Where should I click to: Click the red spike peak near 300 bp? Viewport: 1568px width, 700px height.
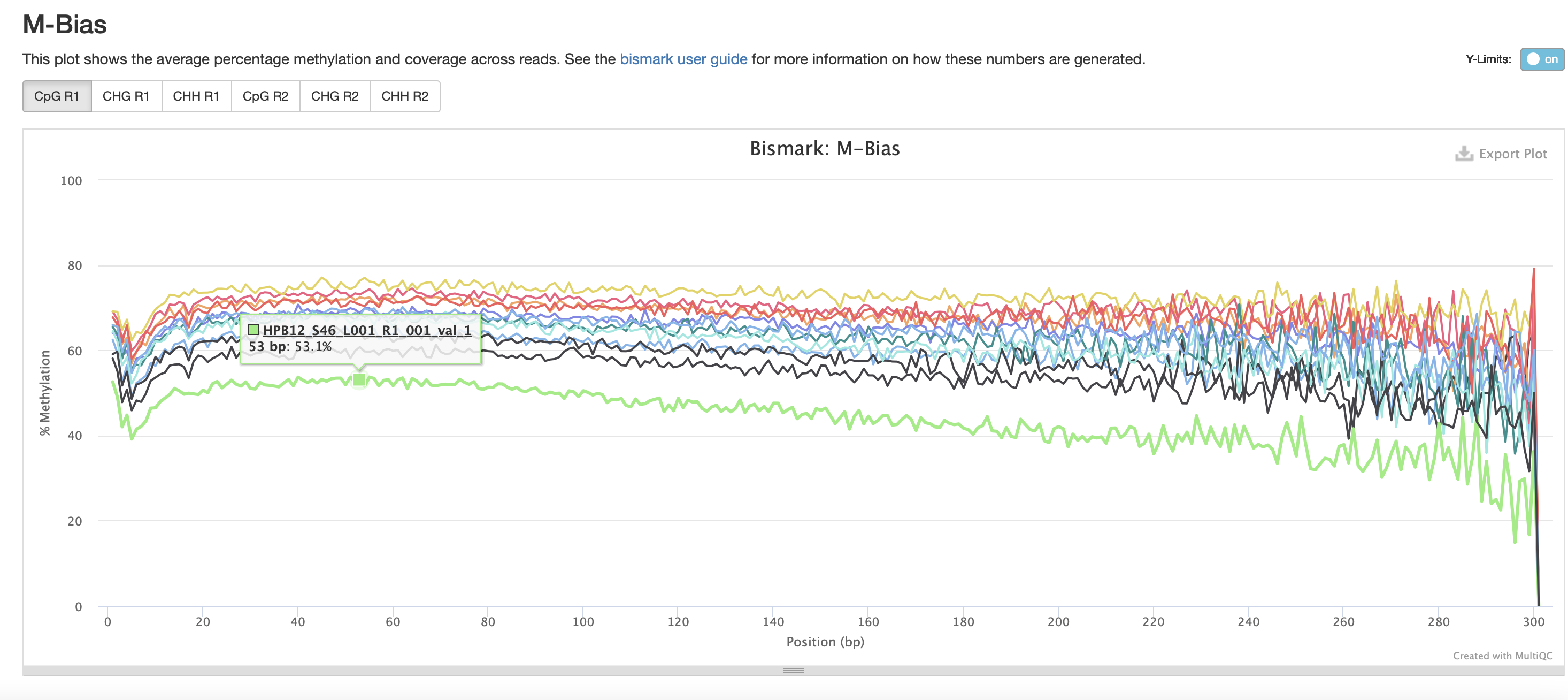coord(1533,269)
